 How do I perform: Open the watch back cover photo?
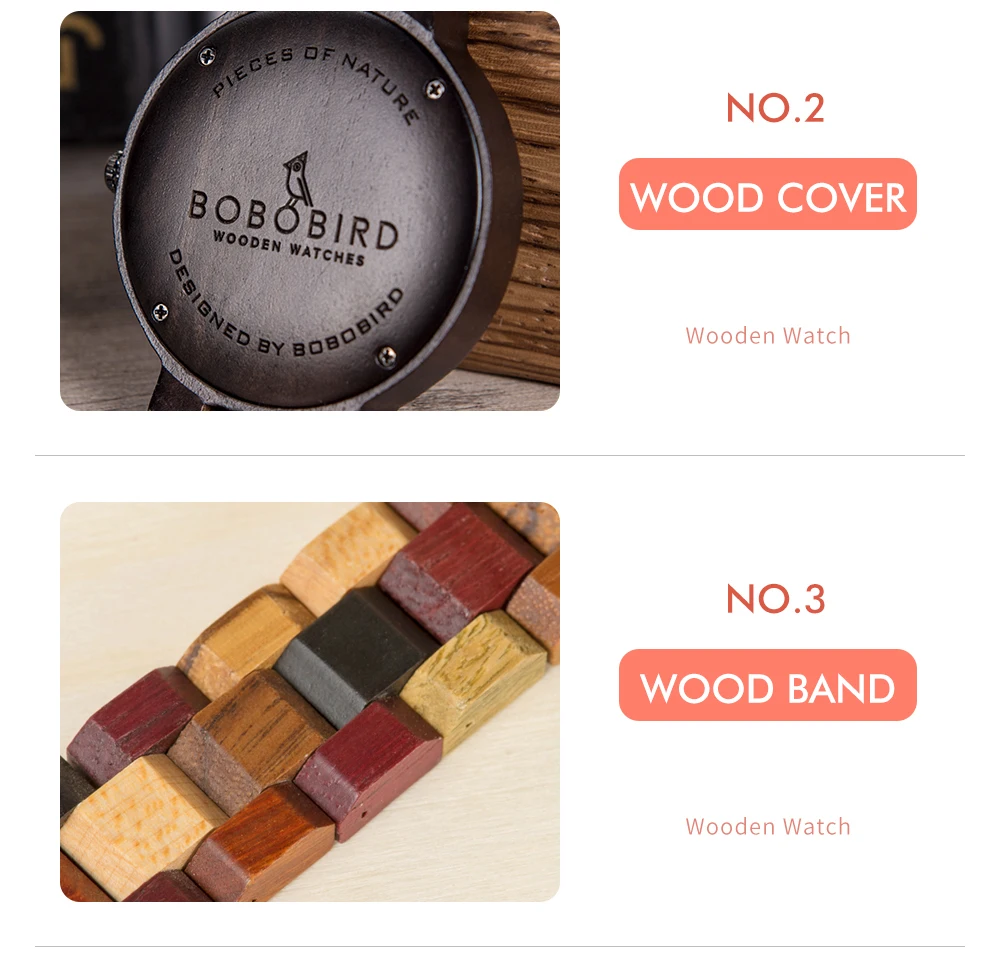[x=310, y=211]
